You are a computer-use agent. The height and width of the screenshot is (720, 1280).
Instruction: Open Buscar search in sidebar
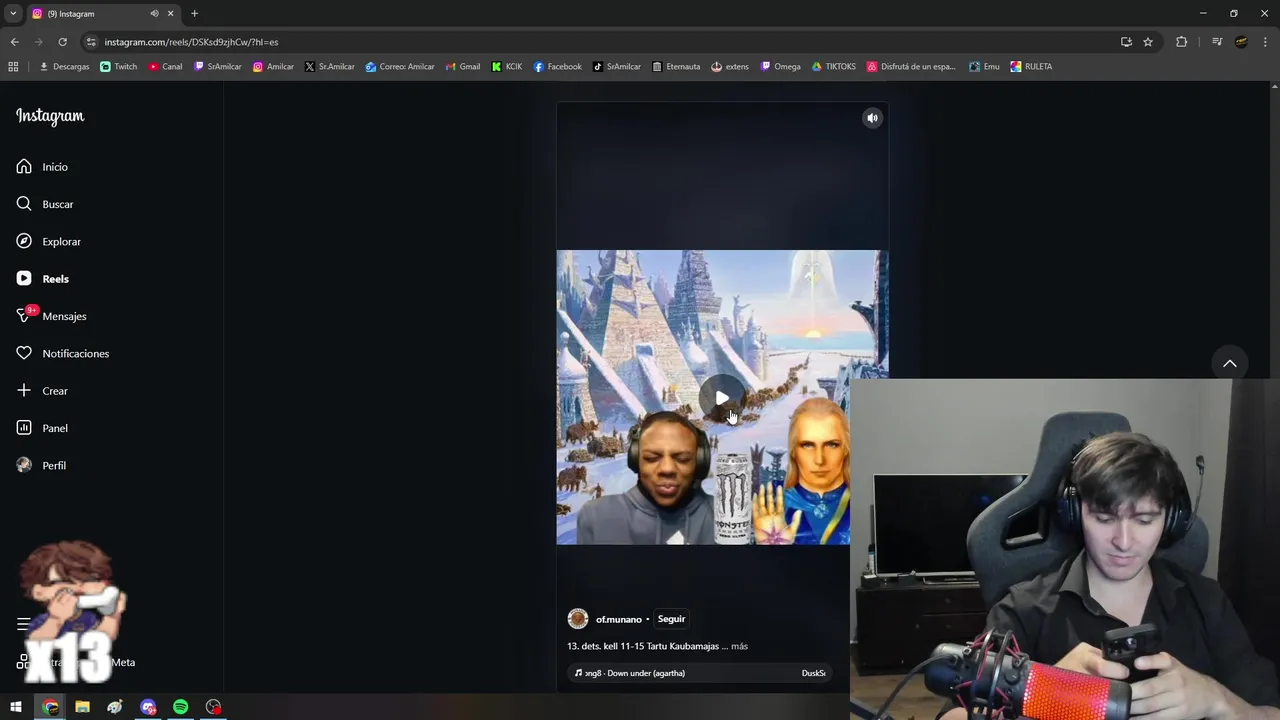(45, 204)
